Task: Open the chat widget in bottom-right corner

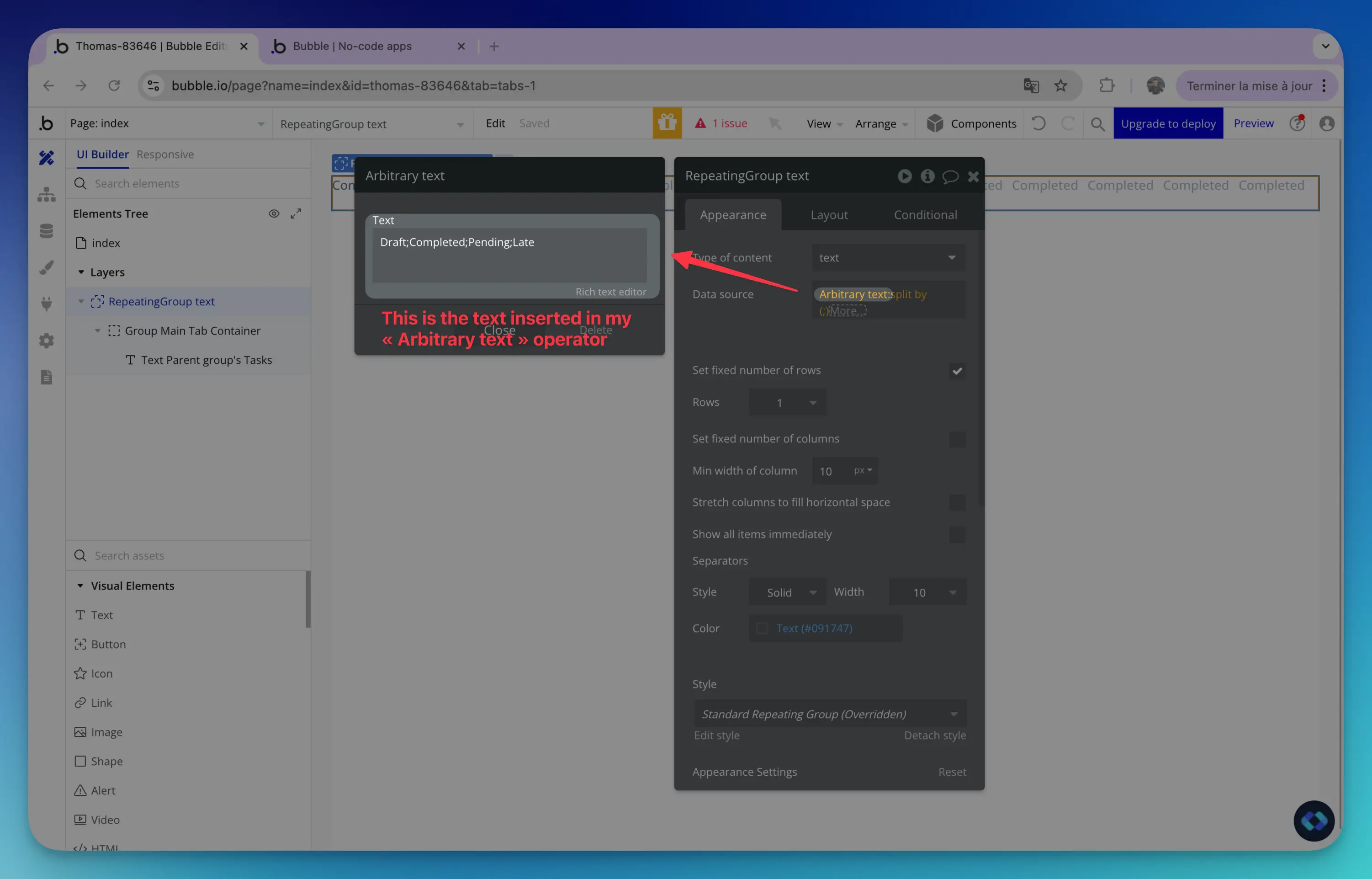Action: coord(1314,821)
